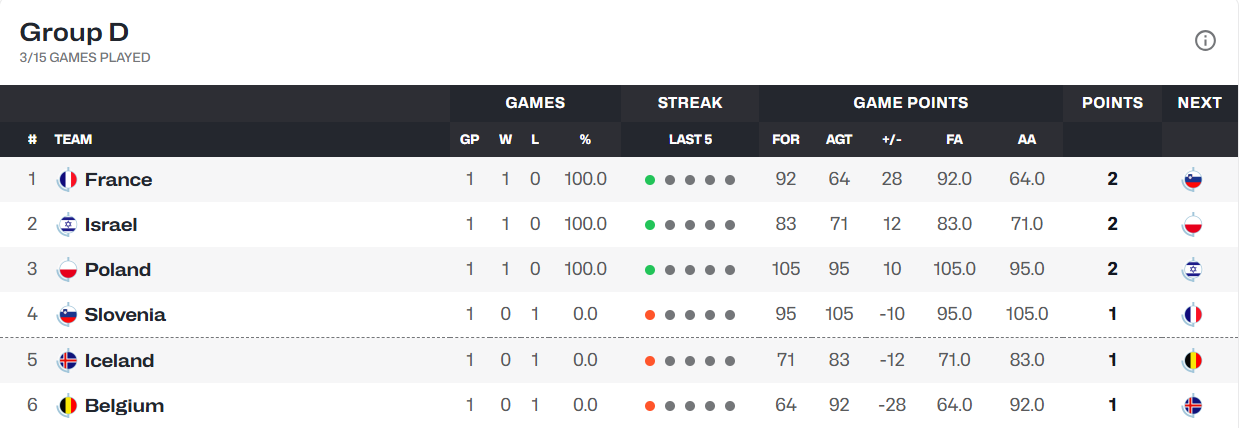Viewport: 1242px width, 428px height.
Task: Open Iceland's next opponent Belgium flag
Action: click(1191, 361)
